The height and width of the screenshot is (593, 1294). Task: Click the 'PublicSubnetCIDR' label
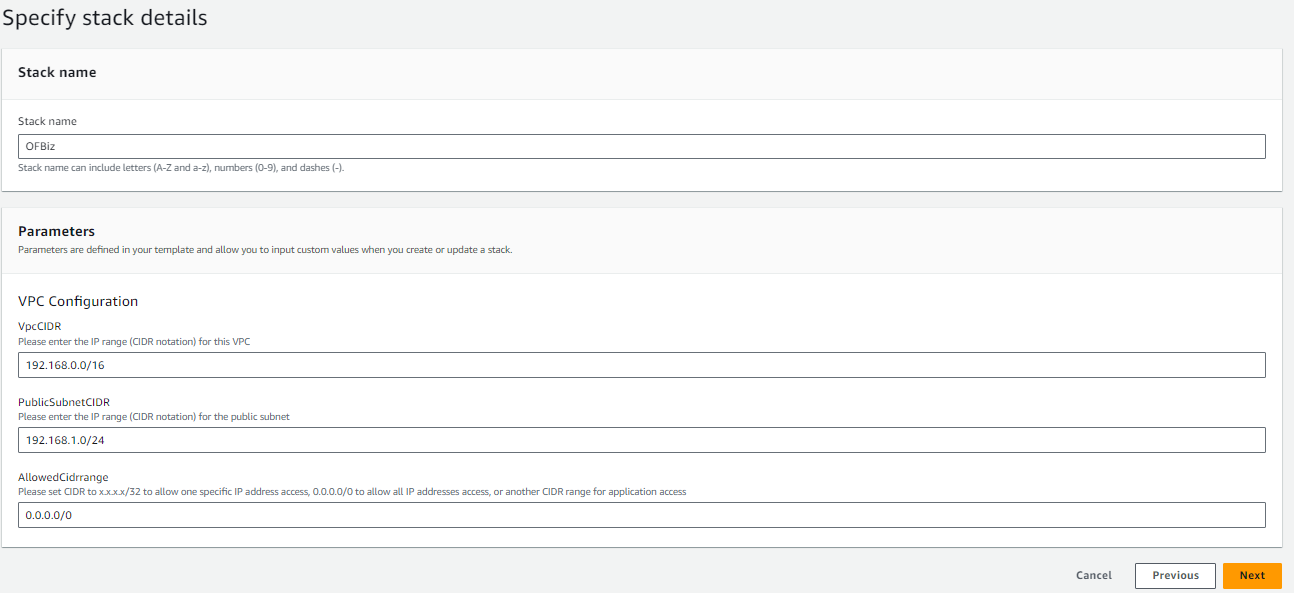pyautogui.click(x=64, y=402)
